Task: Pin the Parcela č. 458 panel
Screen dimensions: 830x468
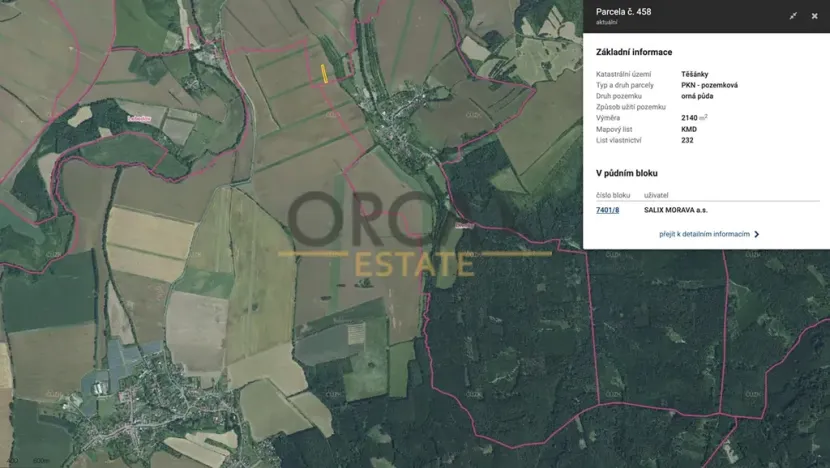Action: (793, 16)
